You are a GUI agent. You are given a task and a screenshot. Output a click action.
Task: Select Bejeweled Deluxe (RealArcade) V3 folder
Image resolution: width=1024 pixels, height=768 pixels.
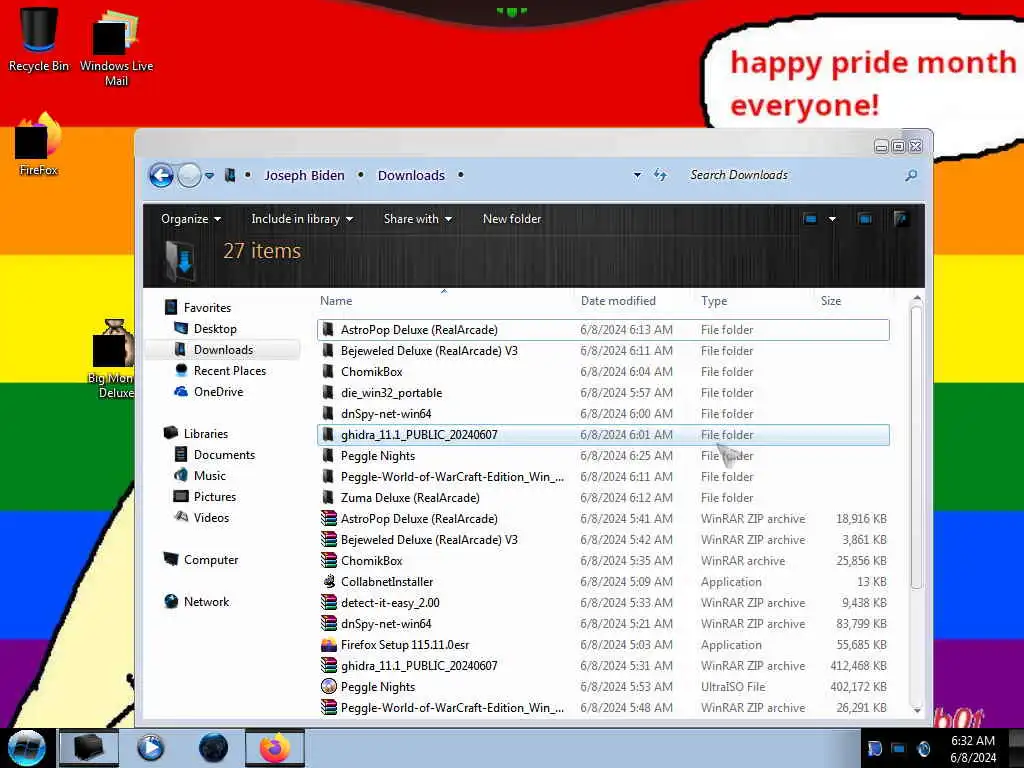click(x=429, y=351)
